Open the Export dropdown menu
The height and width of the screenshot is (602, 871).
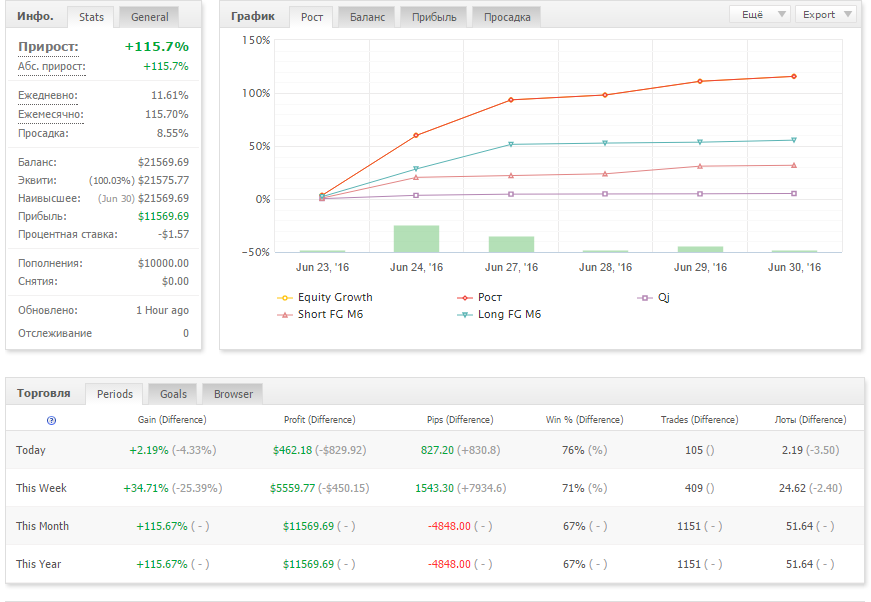(x=826, y=14)
